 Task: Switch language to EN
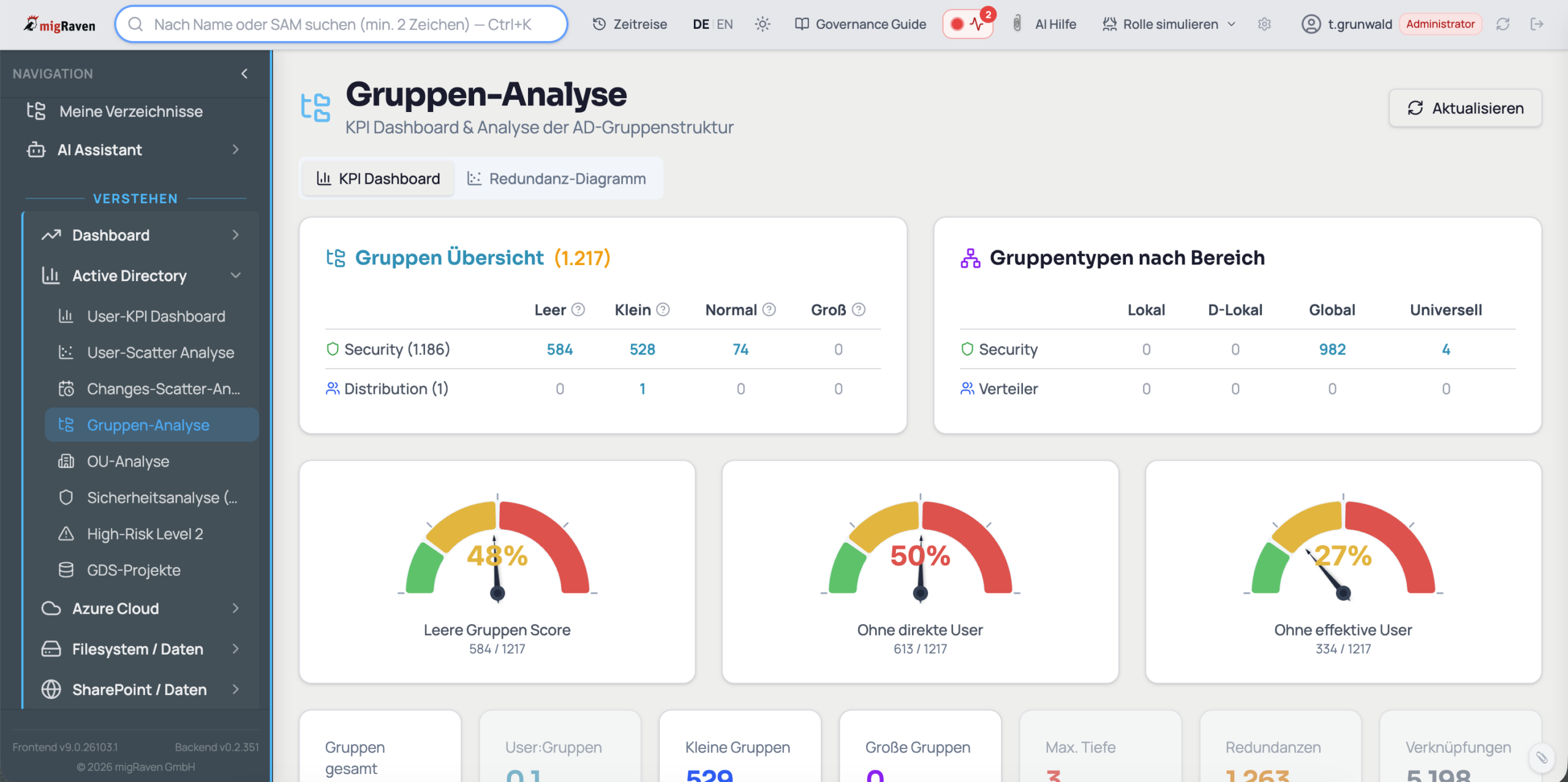point(725,24)
